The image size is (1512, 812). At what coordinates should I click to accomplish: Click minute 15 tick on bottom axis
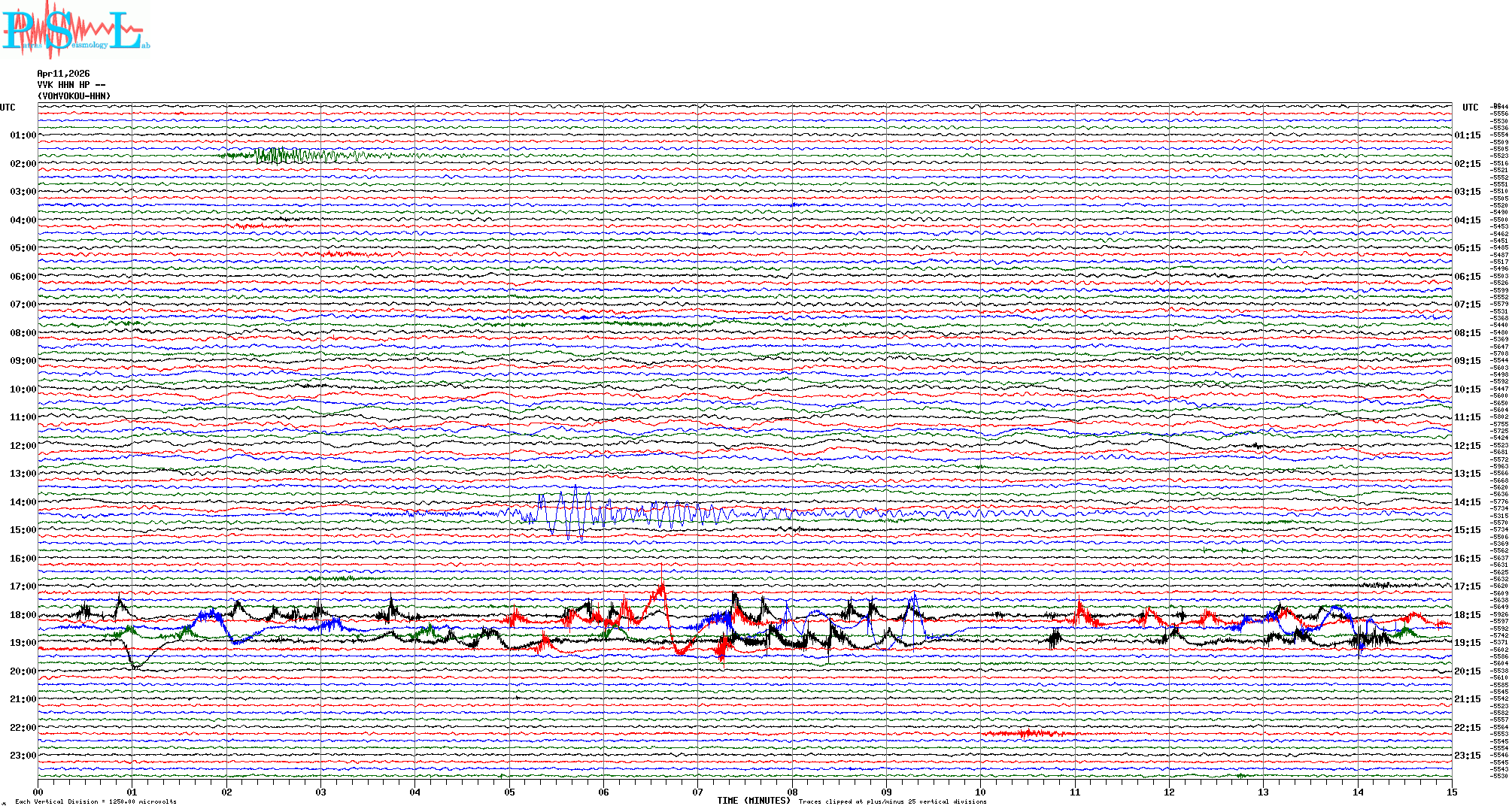1451,792
